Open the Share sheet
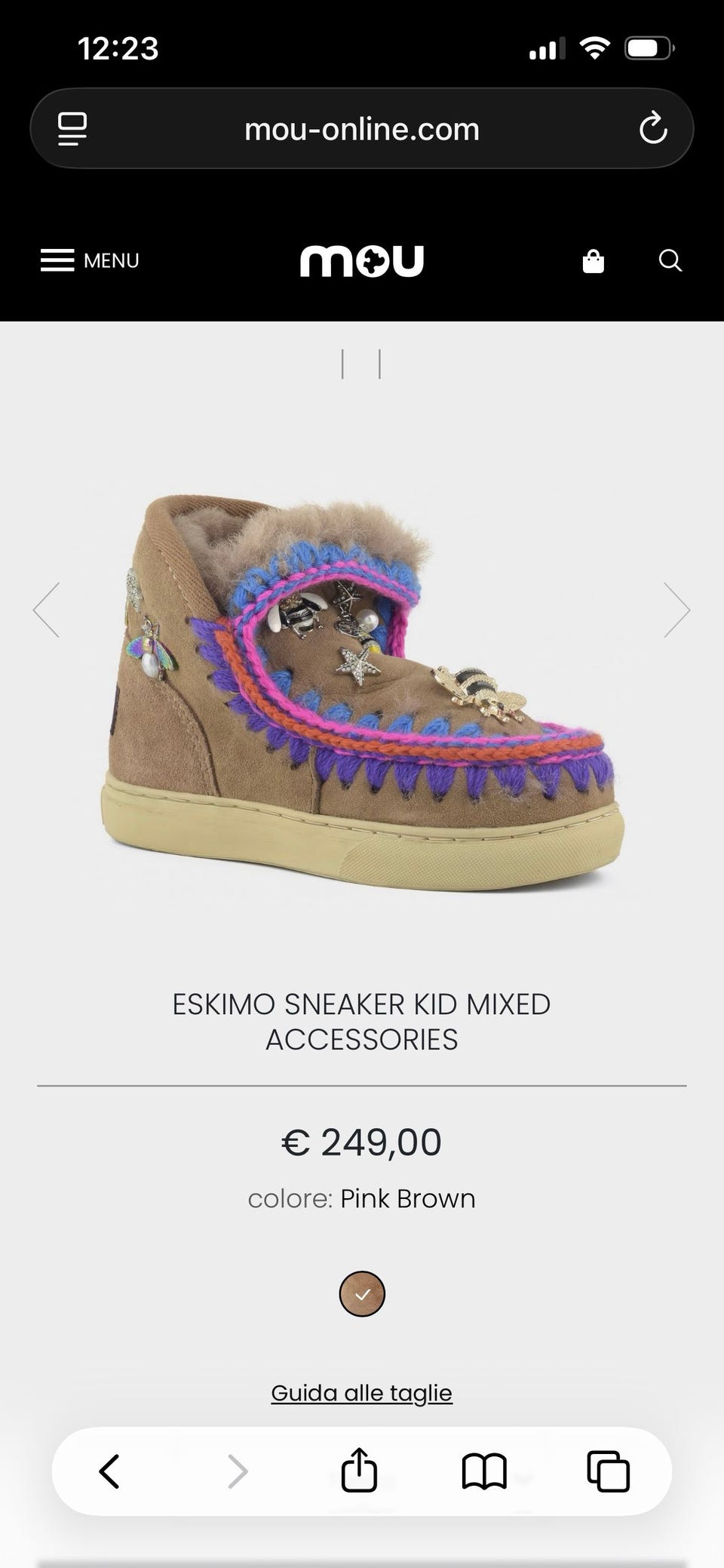724x1568 pixels. (359, 1469)
